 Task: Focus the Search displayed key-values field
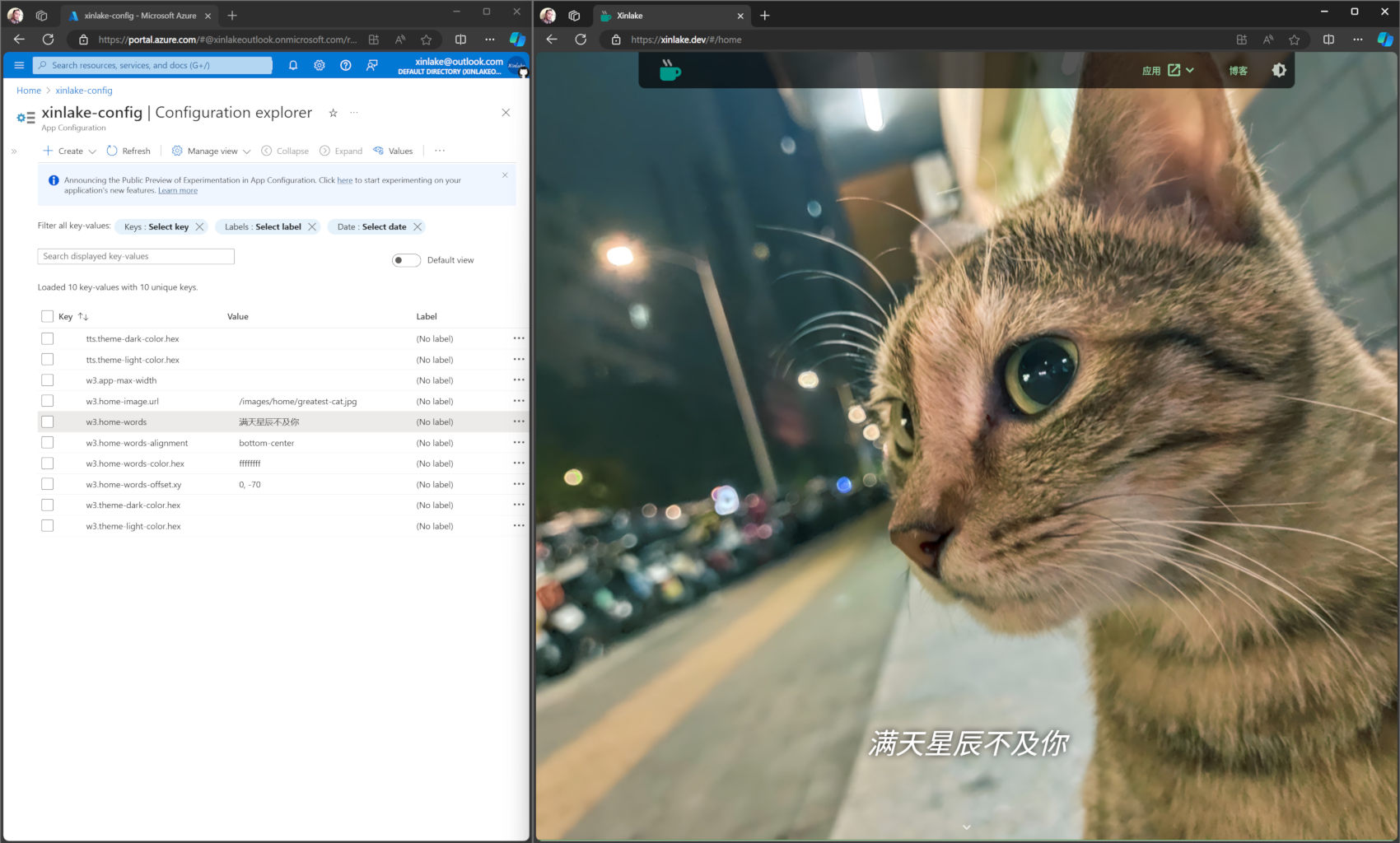[136, 256]
